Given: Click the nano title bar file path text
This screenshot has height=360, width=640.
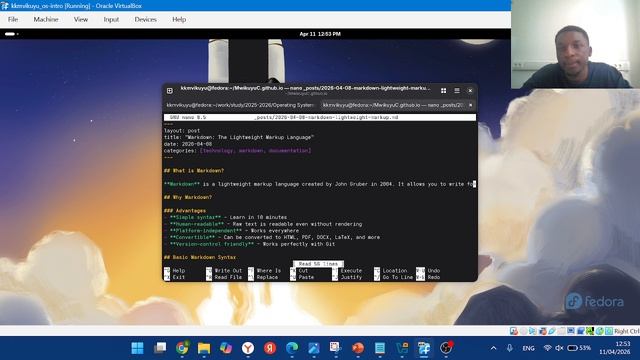Looking at the screenshot, I should (326, 117).
